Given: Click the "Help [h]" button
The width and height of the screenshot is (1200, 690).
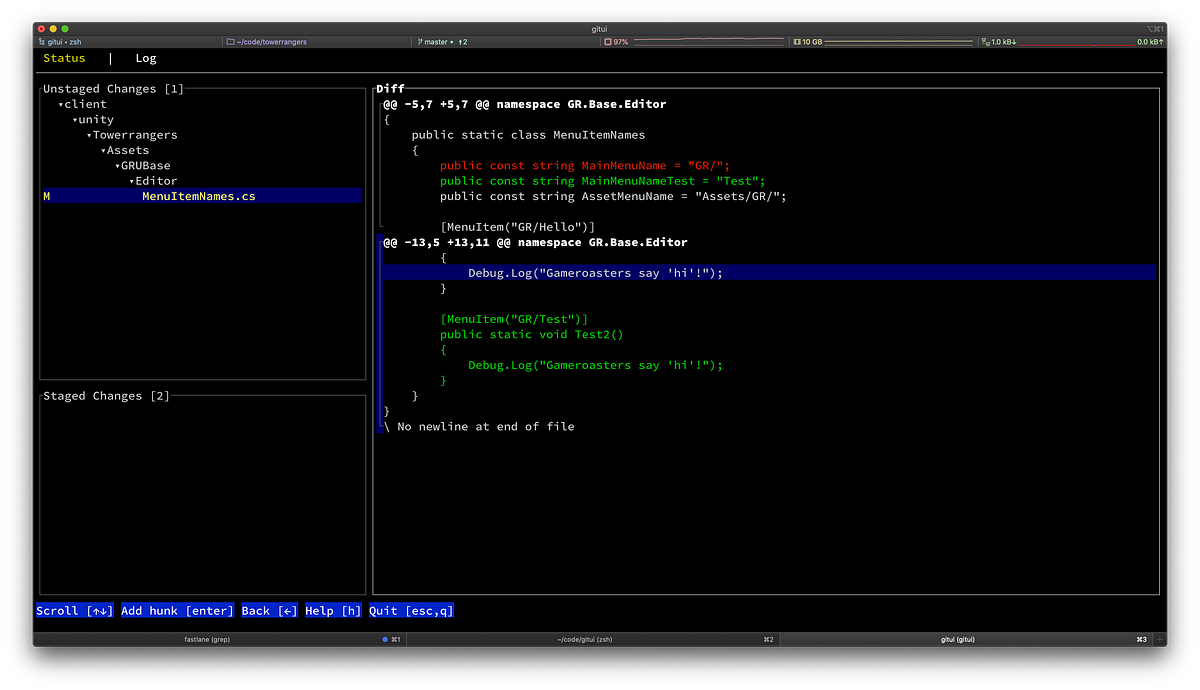Looking at the screenshot, I should point(332,610).
